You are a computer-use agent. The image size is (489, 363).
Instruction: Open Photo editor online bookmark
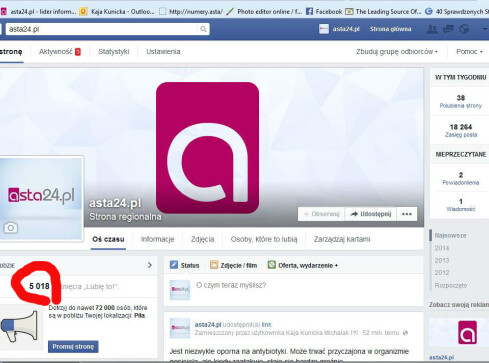click(264, 11)
